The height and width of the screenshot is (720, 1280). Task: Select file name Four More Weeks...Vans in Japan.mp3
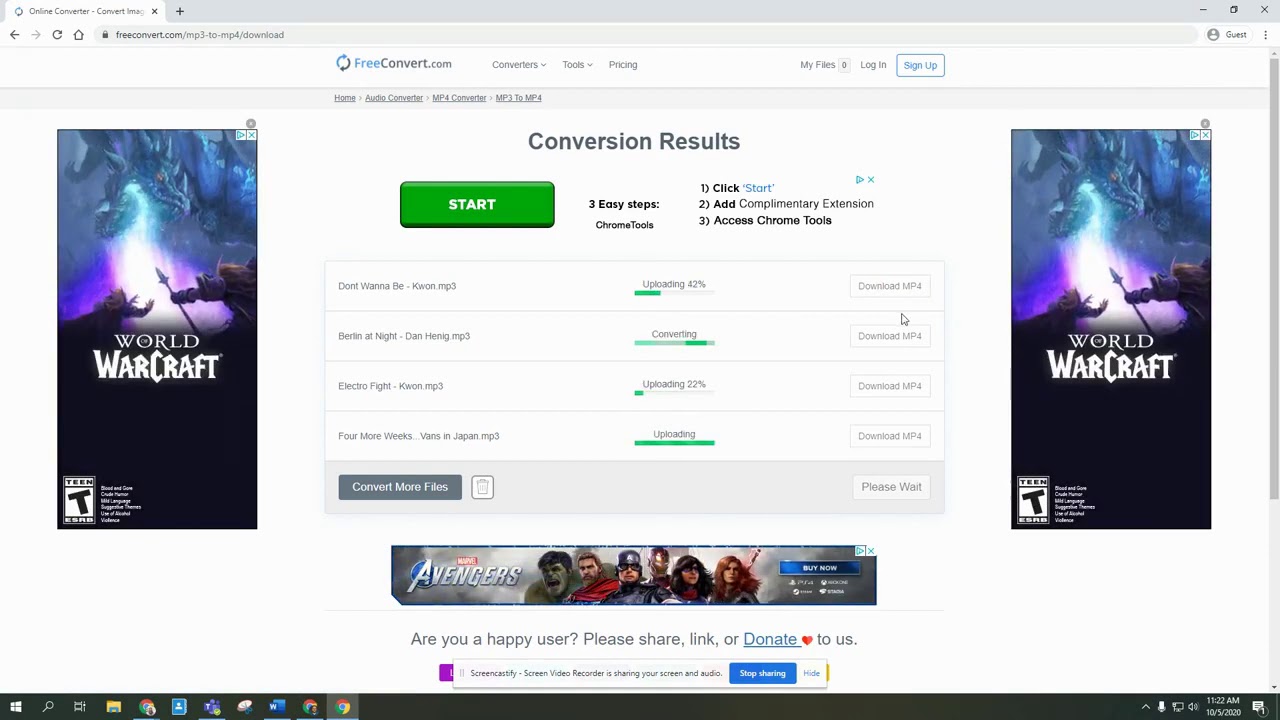[418, 436]
